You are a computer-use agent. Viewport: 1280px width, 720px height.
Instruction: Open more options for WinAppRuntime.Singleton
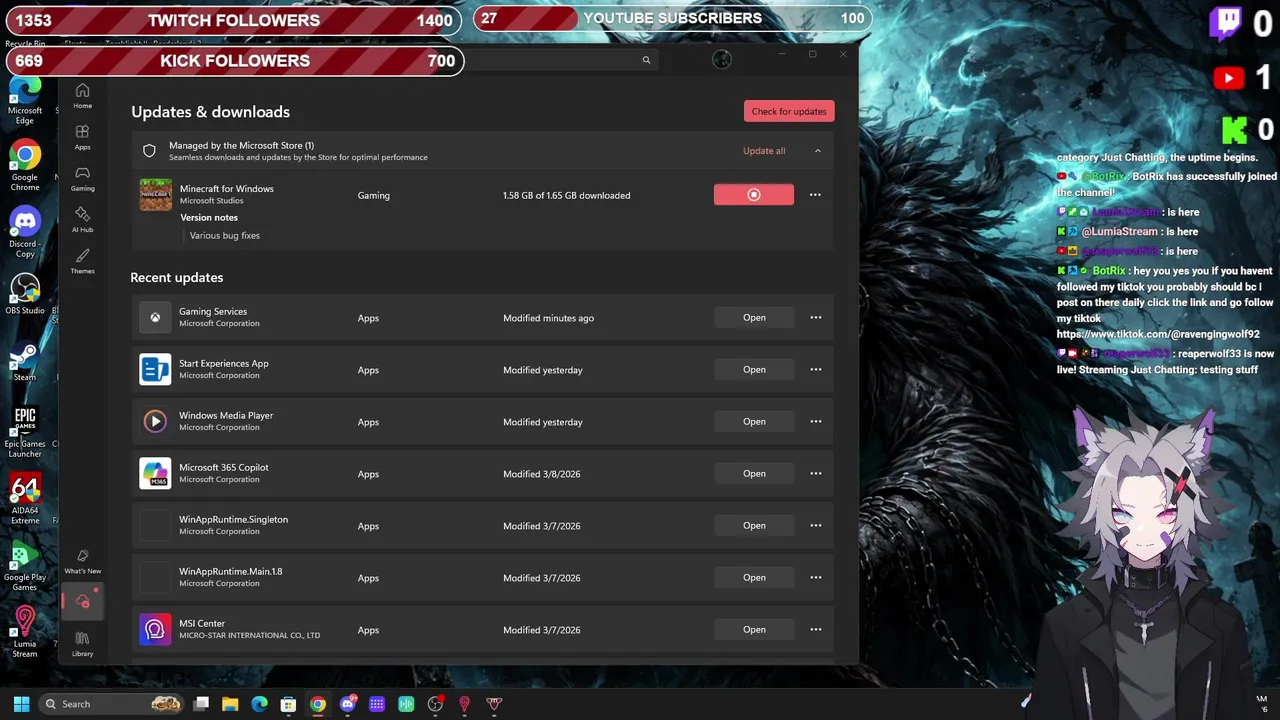tap(815, 526)
